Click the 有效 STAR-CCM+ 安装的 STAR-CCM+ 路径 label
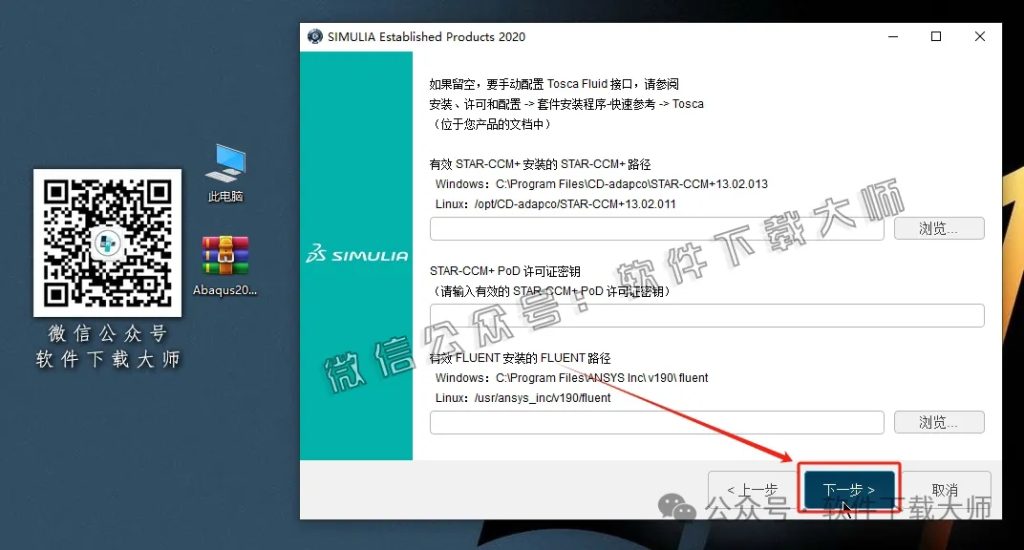This screenshot has height=550, width=1024. coord(540,164)
